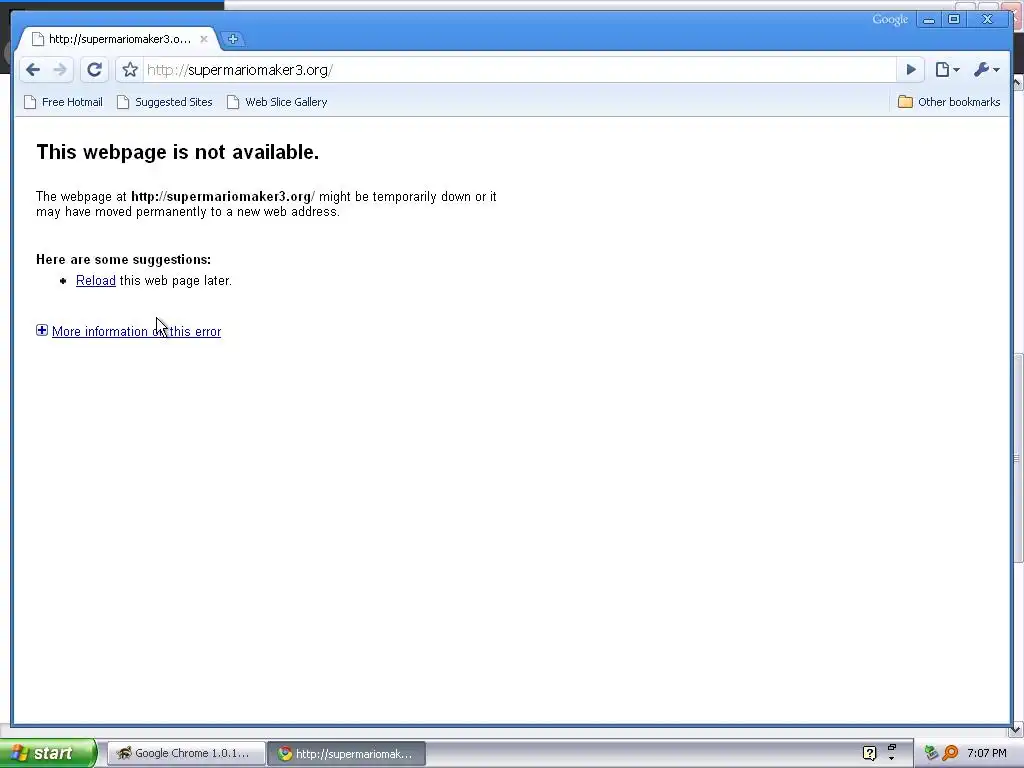This screenshot has width=1024, height=768.
Task: Click the vertical scrollbar thumb on the right
Action: (1017, 457)
